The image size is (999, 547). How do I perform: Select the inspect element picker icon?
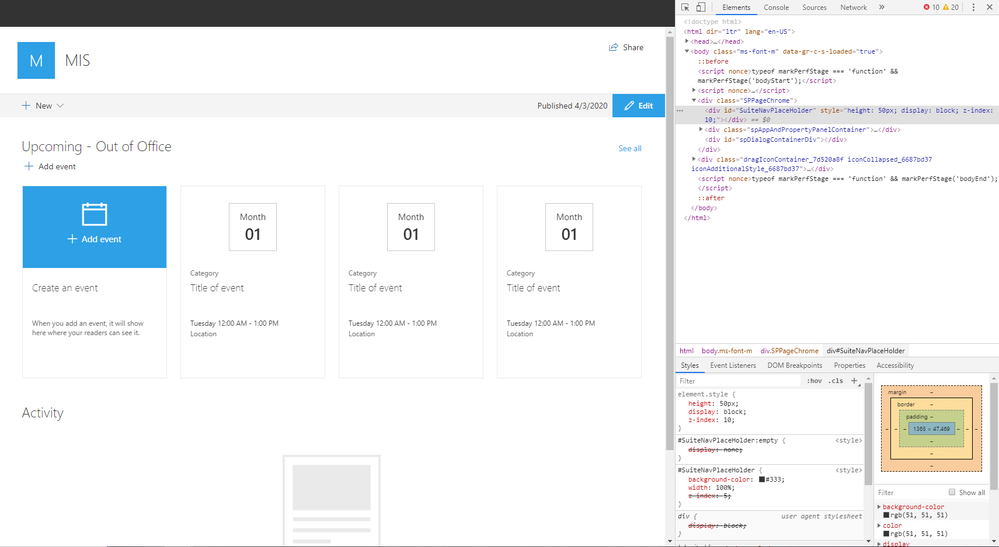coord(685,7)
